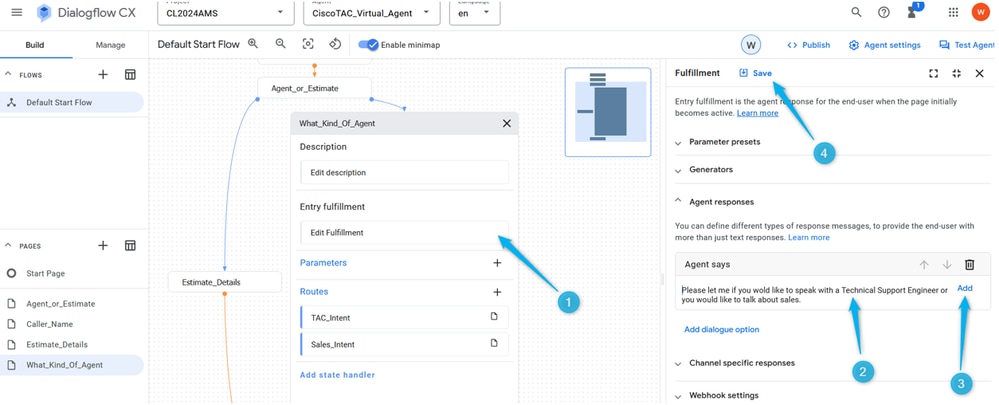
Task: Open the Project CL2024AMS dropdown
Action: coord(226,13)
